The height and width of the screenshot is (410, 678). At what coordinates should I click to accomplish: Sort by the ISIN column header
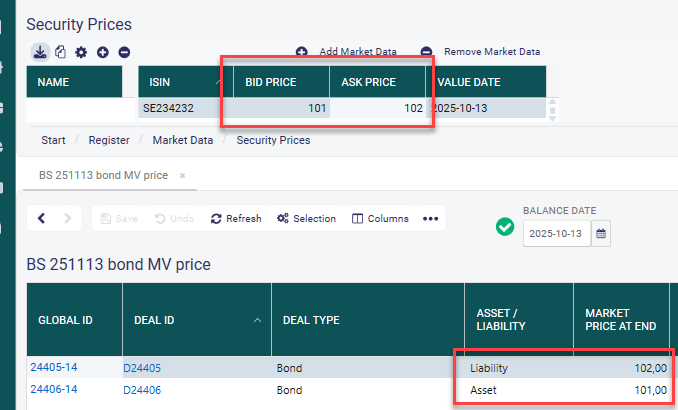click(x=180, y=82)
